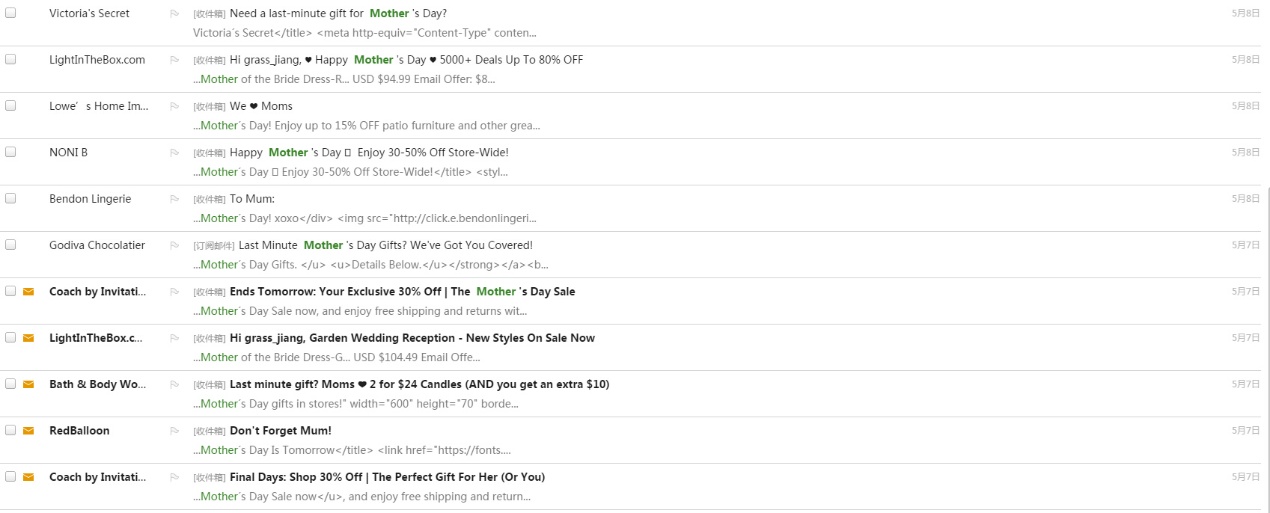Screen dimensions: 1270x513
Task: Flag the RedBalloon email
Action: pyautogui.click(x=175, y=431)
